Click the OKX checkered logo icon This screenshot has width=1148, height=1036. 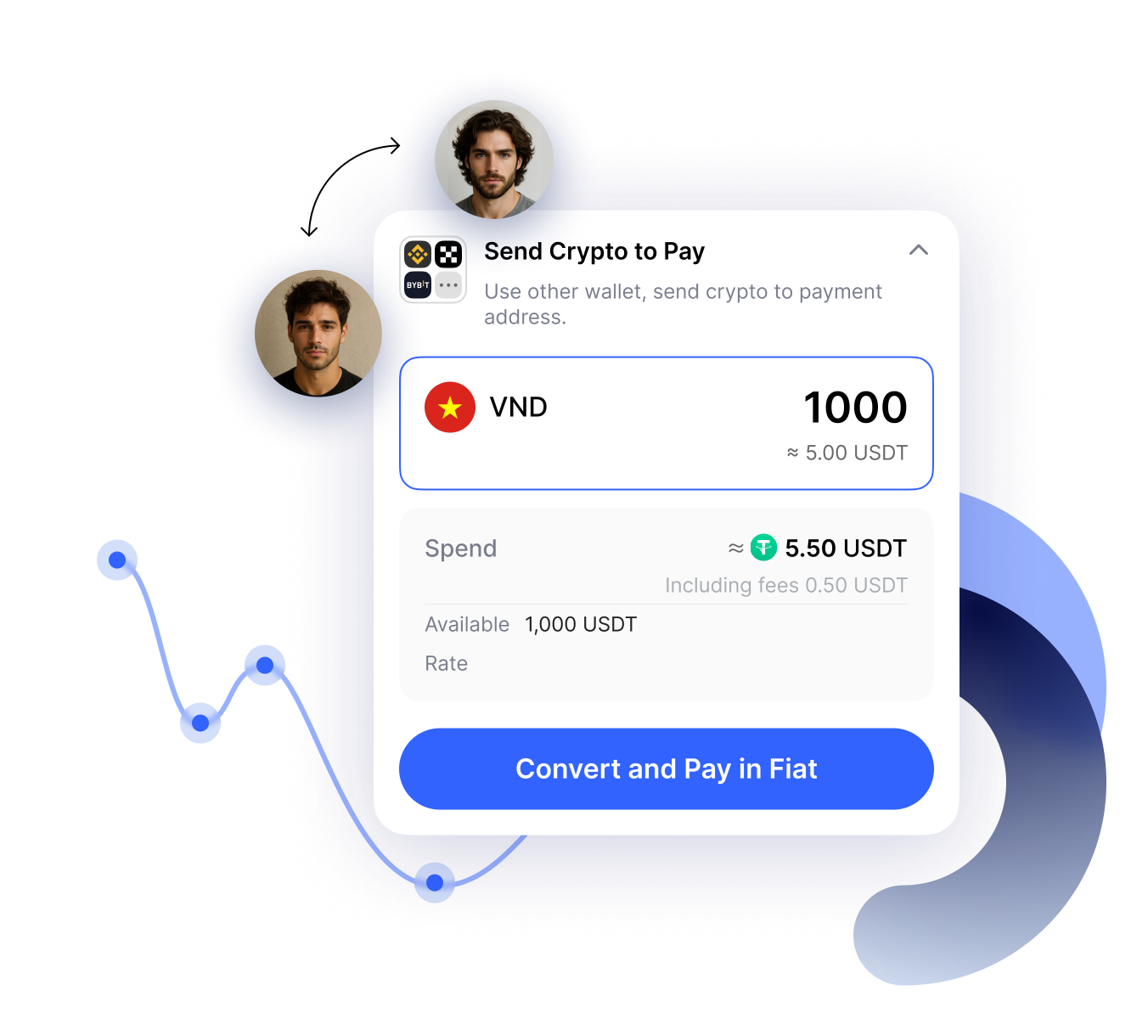point(448,254)
